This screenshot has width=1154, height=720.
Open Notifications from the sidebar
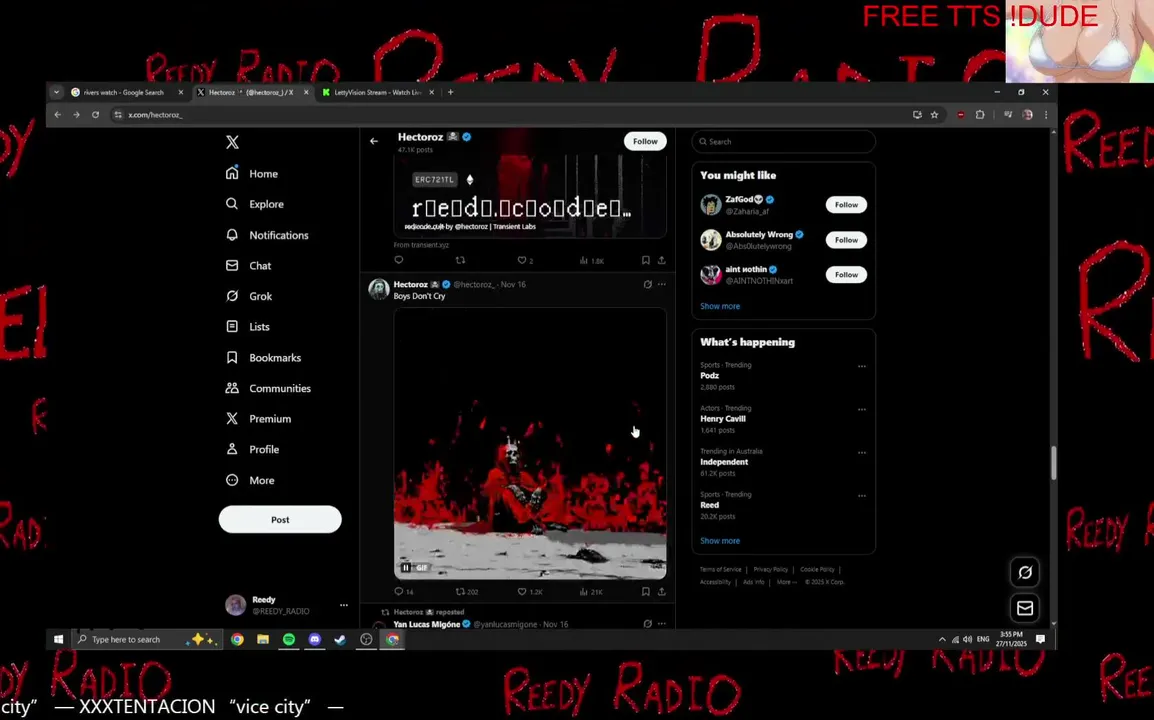pos(267,235)
